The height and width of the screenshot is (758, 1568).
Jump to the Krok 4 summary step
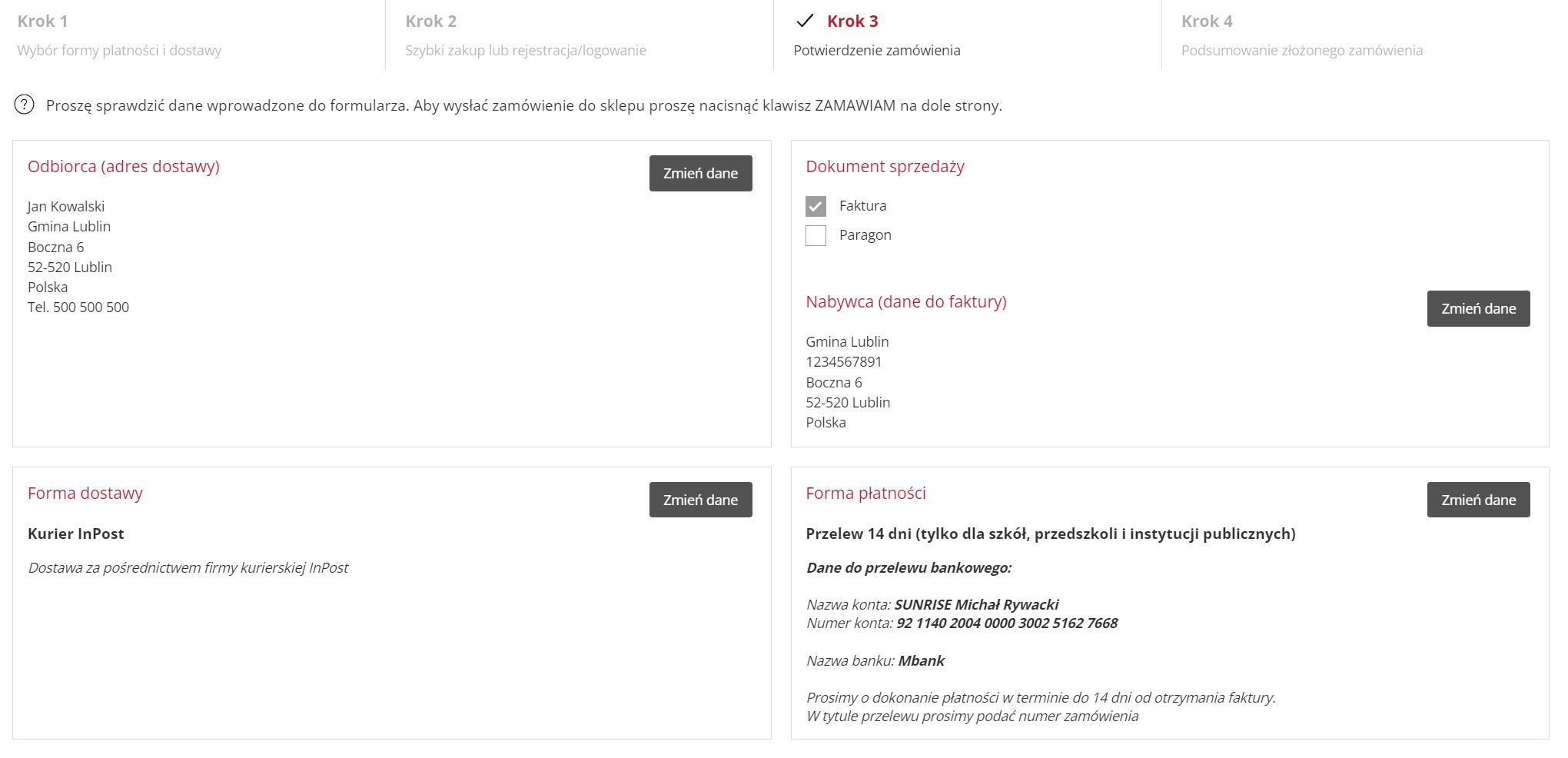click(x=1207, y=22)
